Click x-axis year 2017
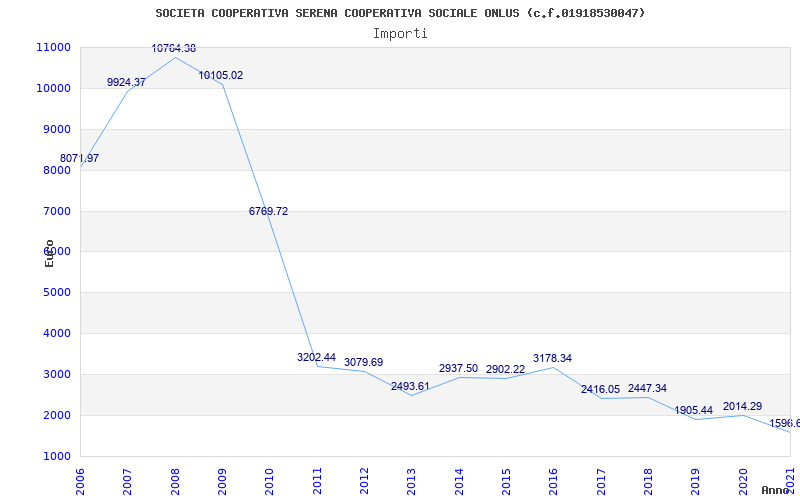 pyautogui.click(x=602, y=482)
